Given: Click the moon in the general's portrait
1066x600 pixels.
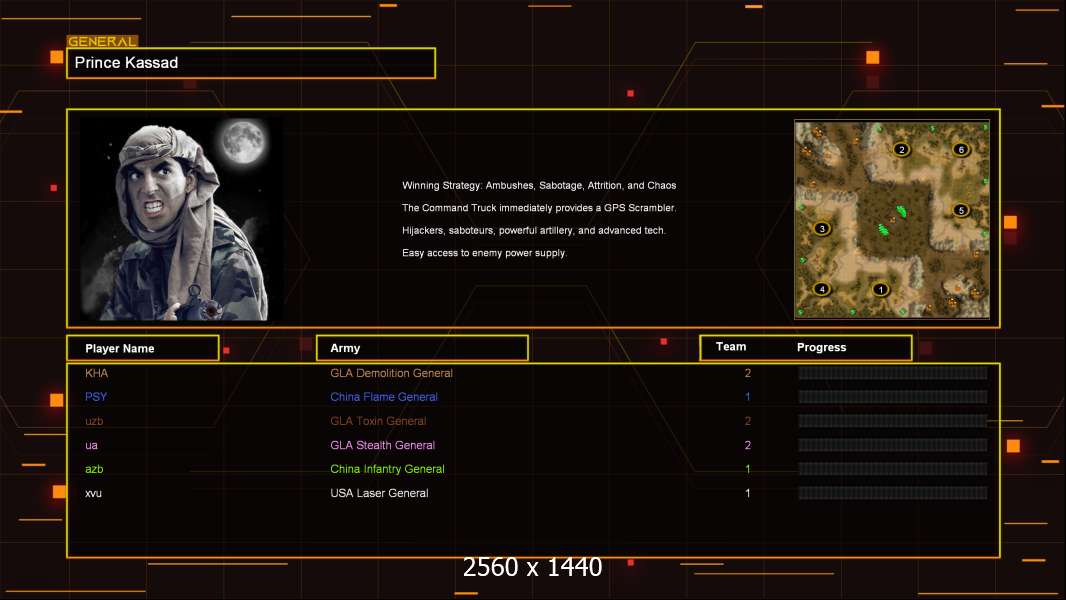Looking at the screenshot, I should click(241, 142).
